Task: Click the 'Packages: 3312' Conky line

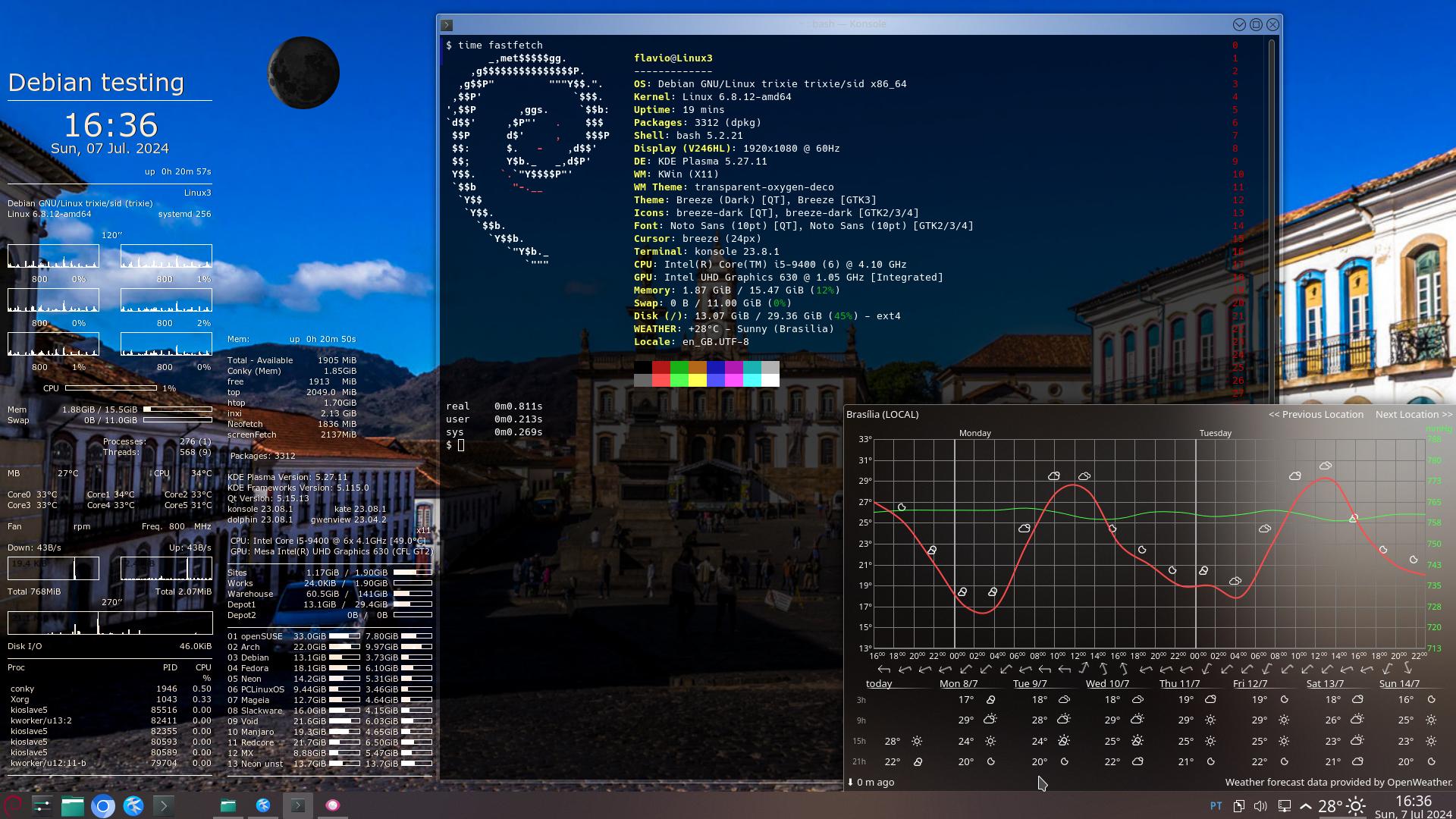Action: [x=262, y=456]
